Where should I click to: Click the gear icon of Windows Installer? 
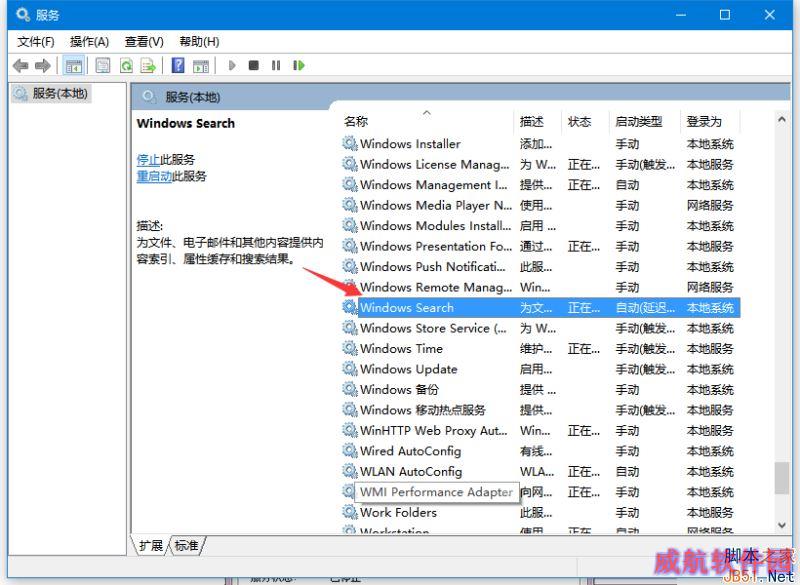point(349,143)
